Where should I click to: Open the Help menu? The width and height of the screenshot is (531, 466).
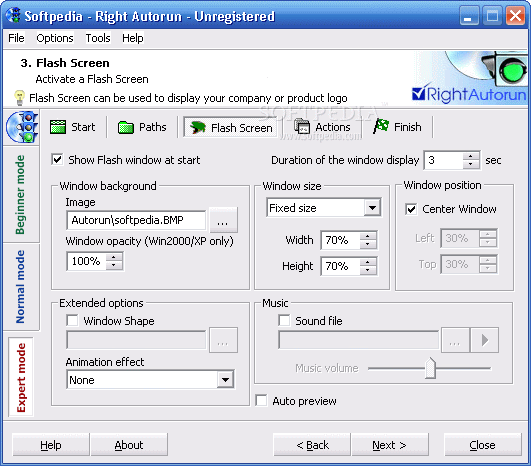(133, 38)
